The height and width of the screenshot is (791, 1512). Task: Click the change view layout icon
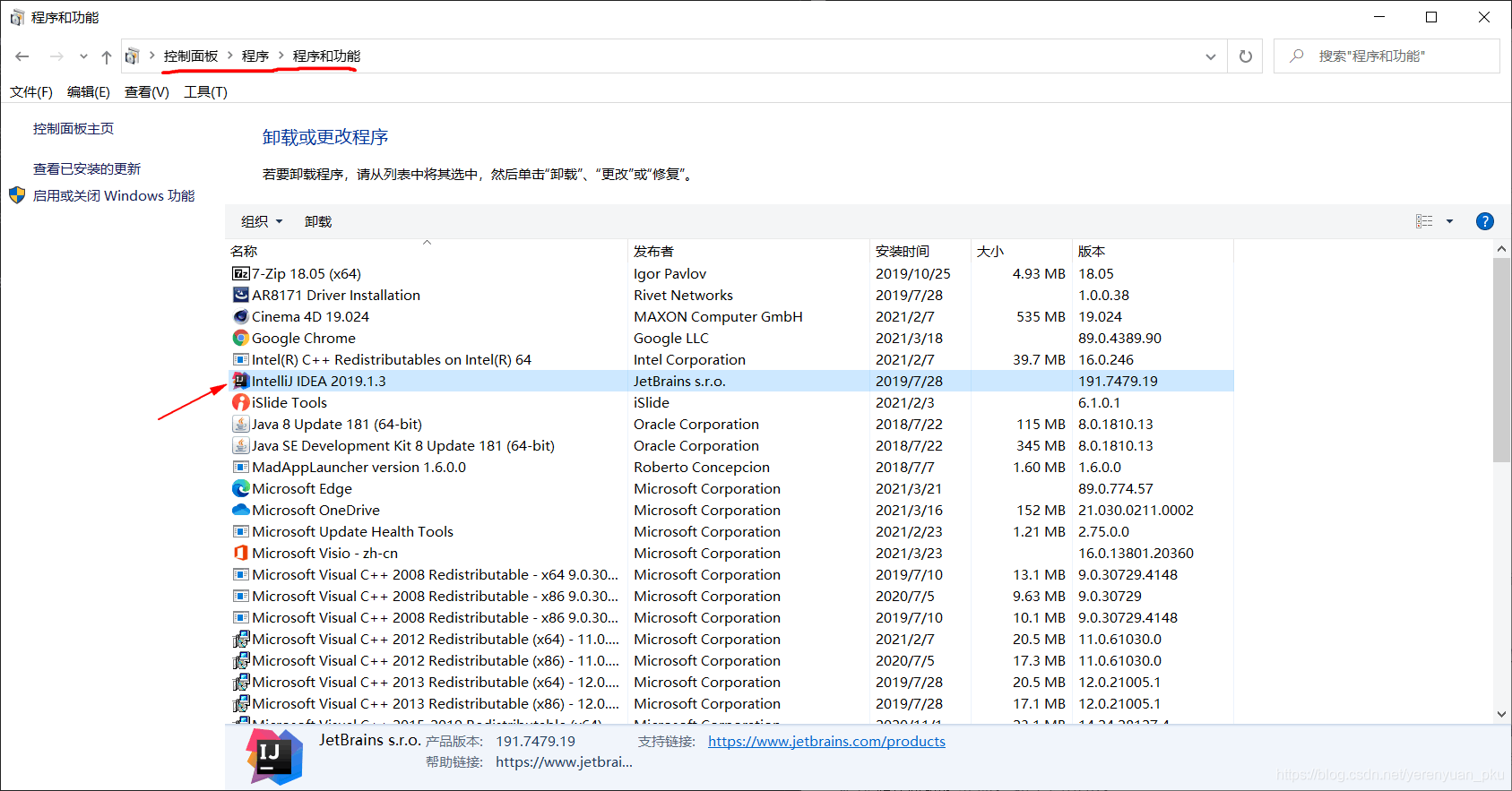tap(1424, 221)
